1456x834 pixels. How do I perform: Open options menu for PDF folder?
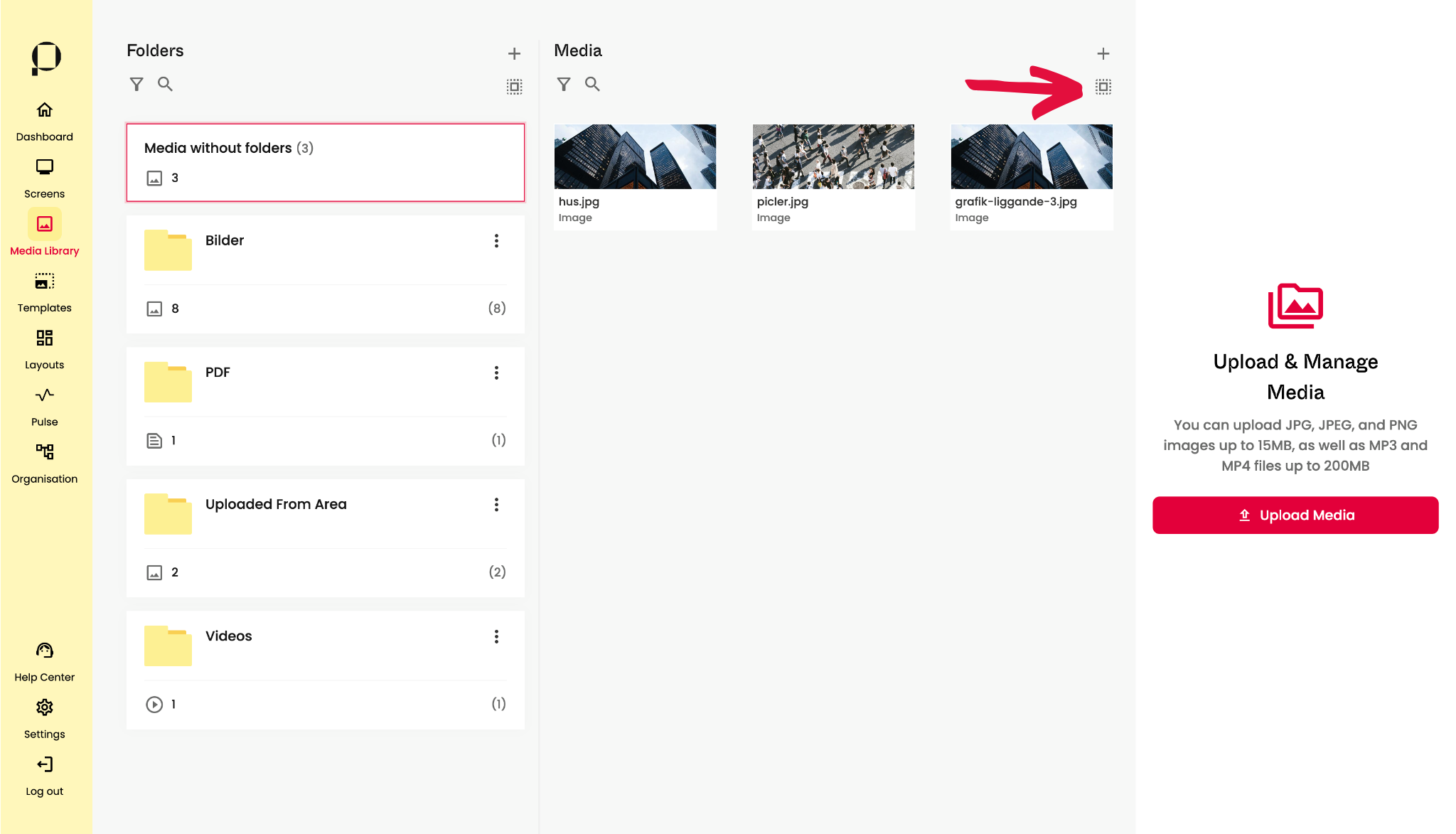pos(496,373)
